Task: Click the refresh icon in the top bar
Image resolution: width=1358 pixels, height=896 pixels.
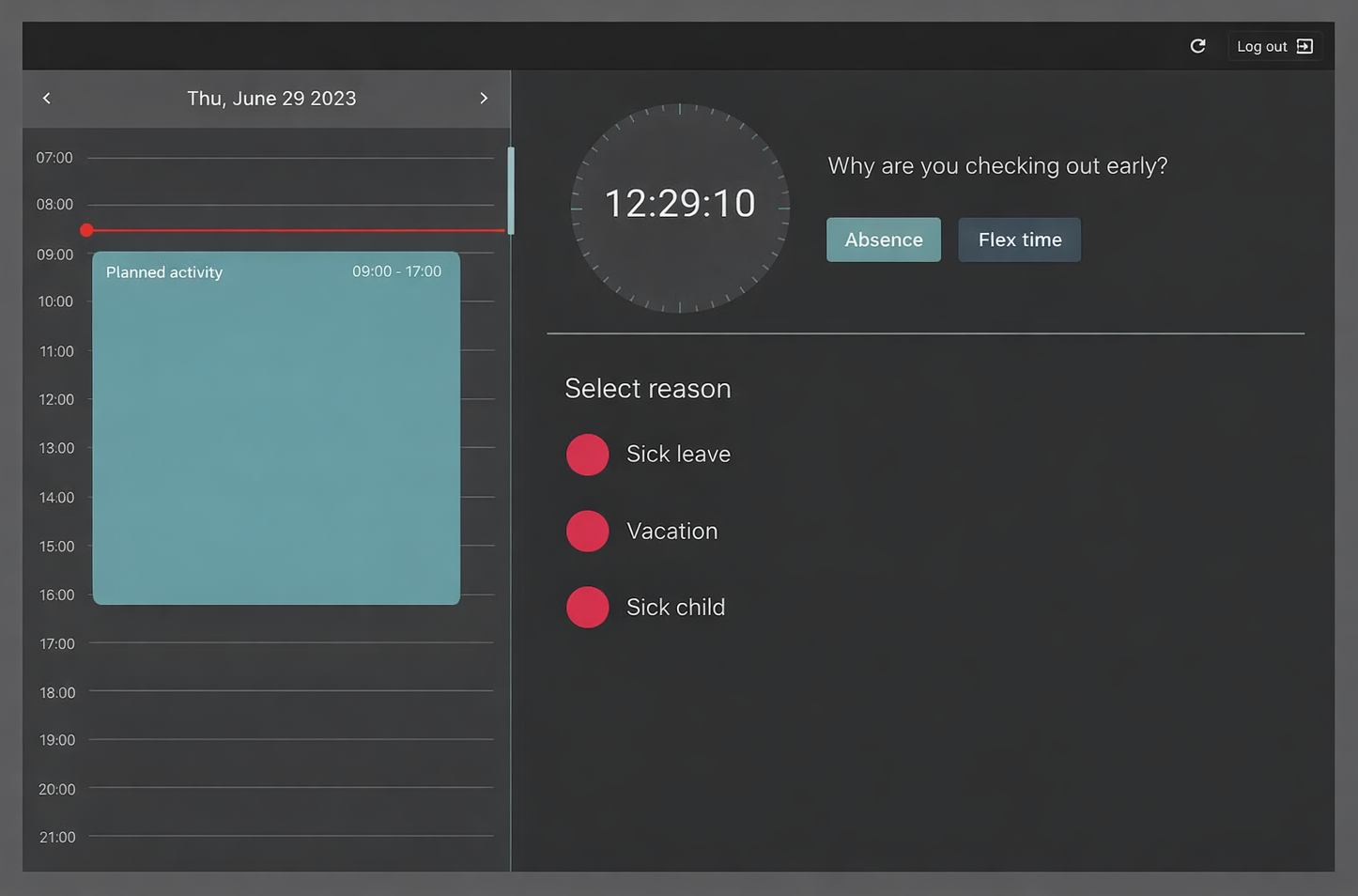Action: [1197, 46]
